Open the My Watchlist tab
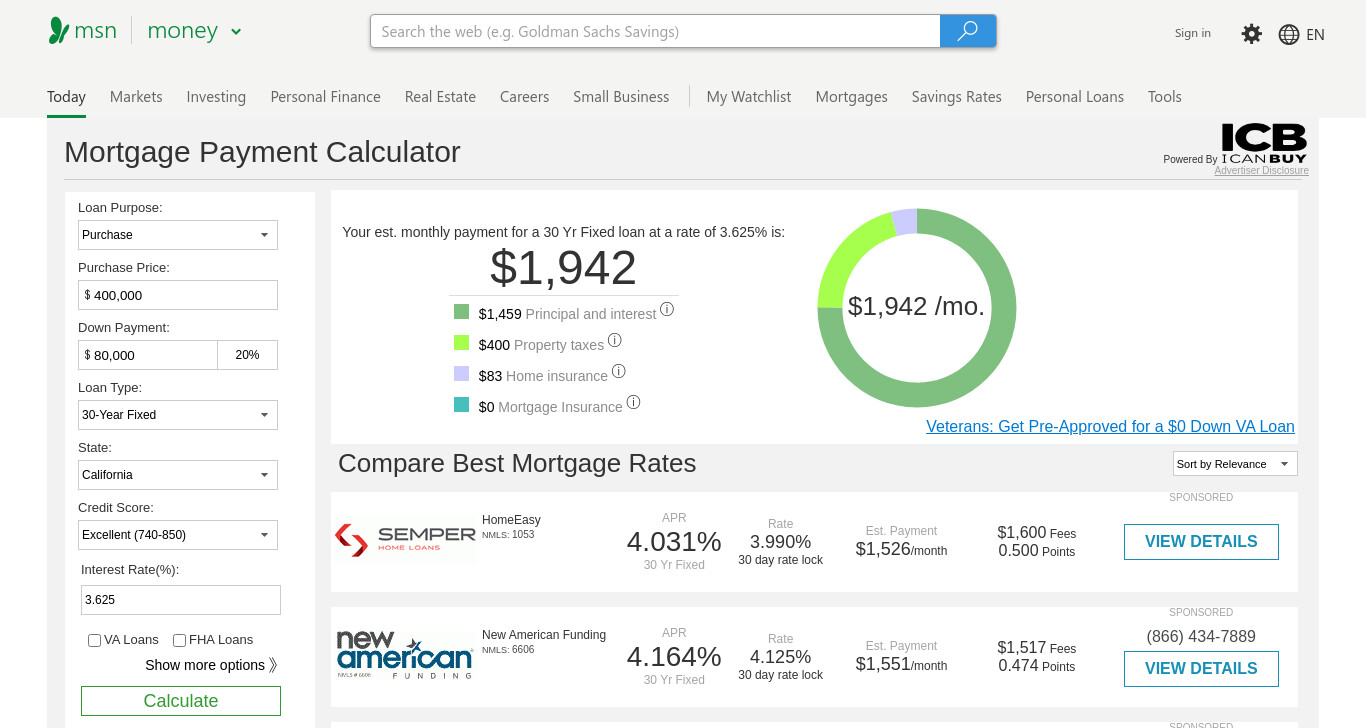The image size is (1366, 728). point(749,97)
